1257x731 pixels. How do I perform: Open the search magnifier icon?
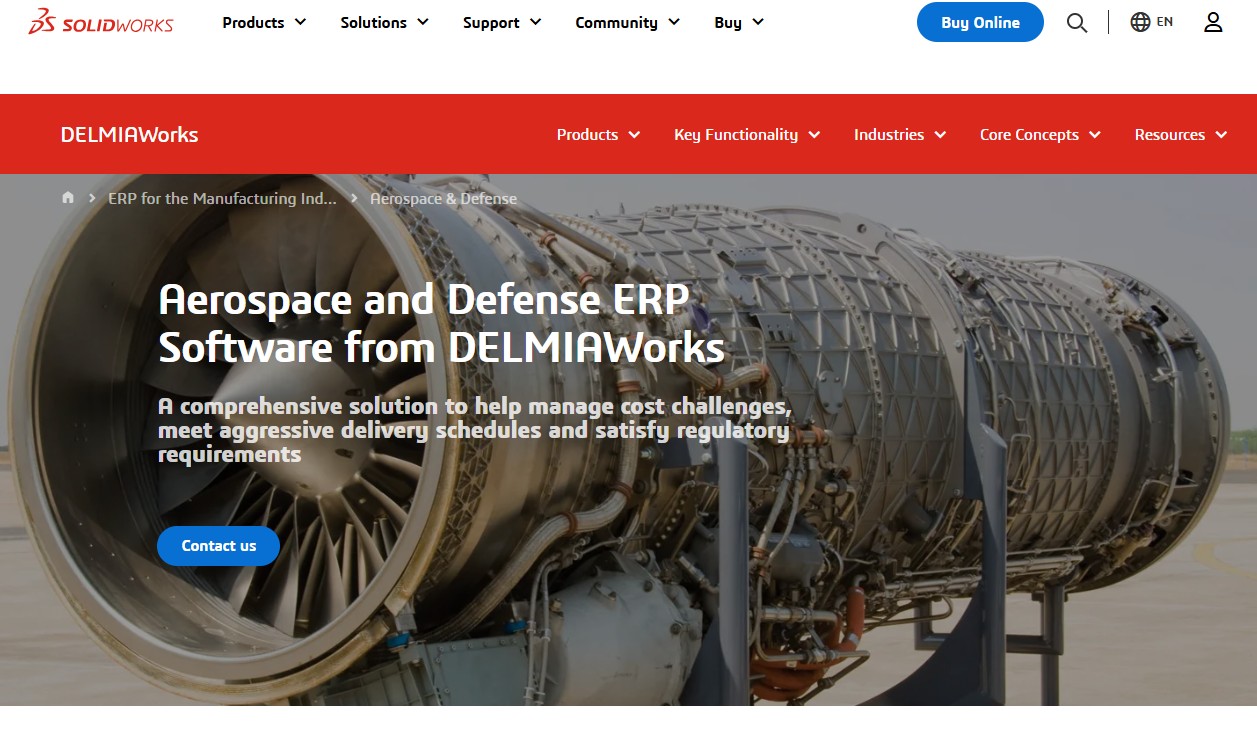[x=1077, y=22]
